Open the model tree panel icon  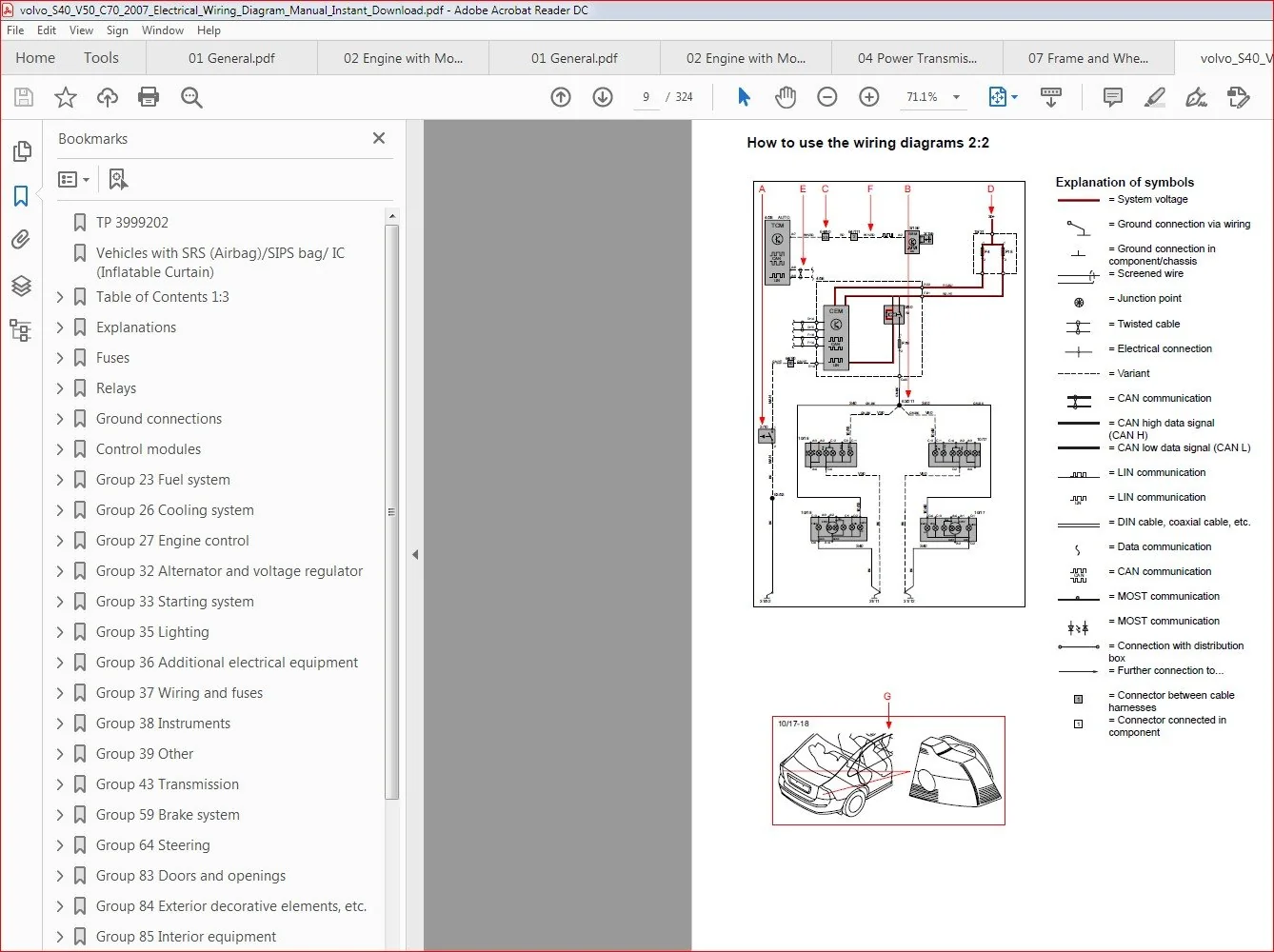pos(21,330)
